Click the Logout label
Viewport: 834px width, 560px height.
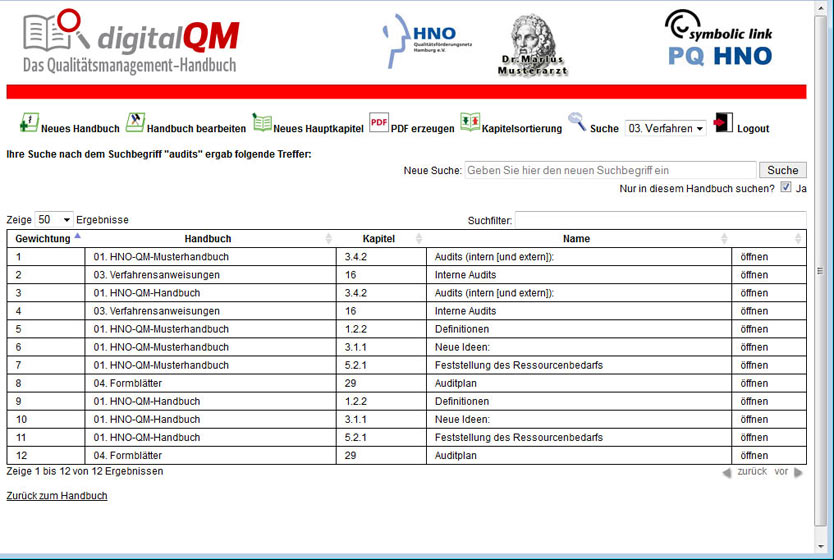click(x=753, y=129)
